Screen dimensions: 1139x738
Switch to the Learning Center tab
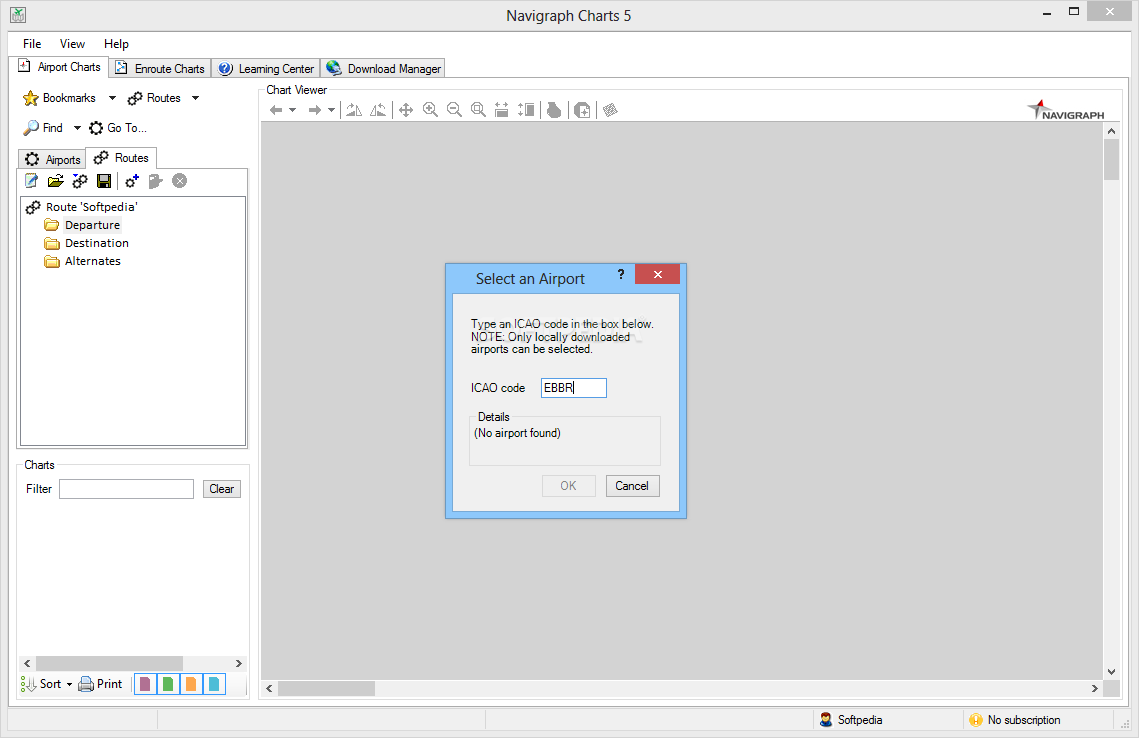266,68
